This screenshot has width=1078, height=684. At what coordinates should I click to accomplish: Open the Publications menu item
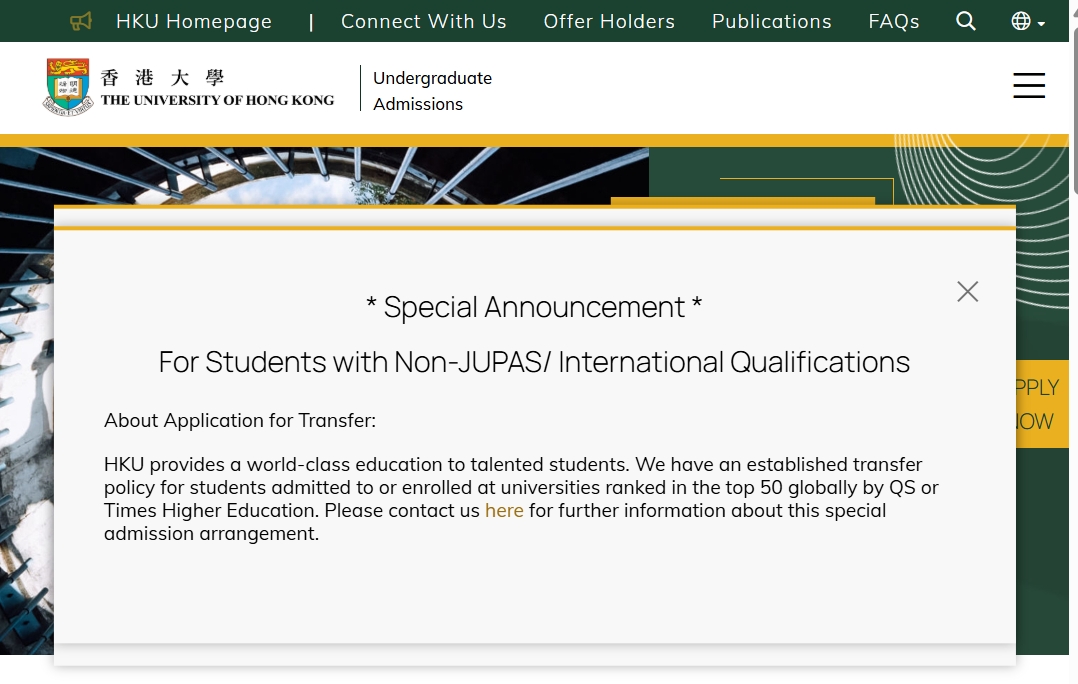pyautogui.click(x=771, y=21)
